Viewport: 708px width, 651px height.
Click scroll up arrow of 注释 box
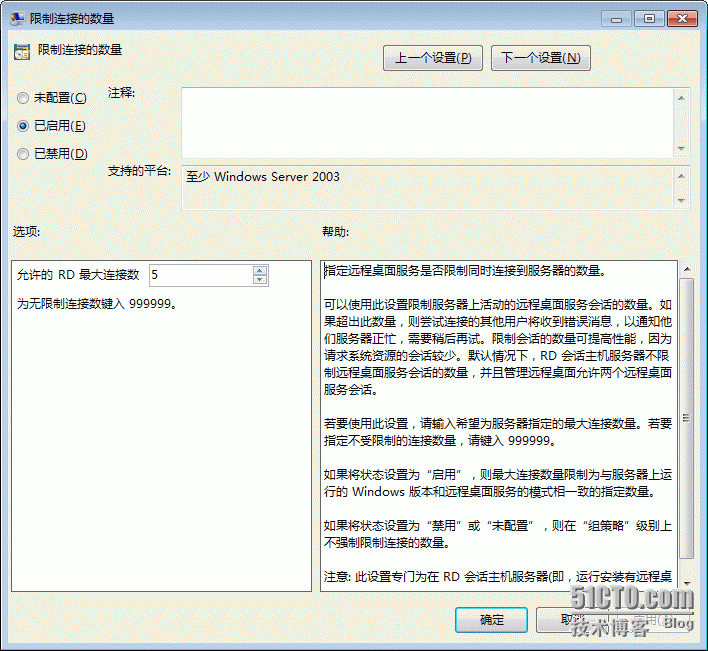click(681, 98)
